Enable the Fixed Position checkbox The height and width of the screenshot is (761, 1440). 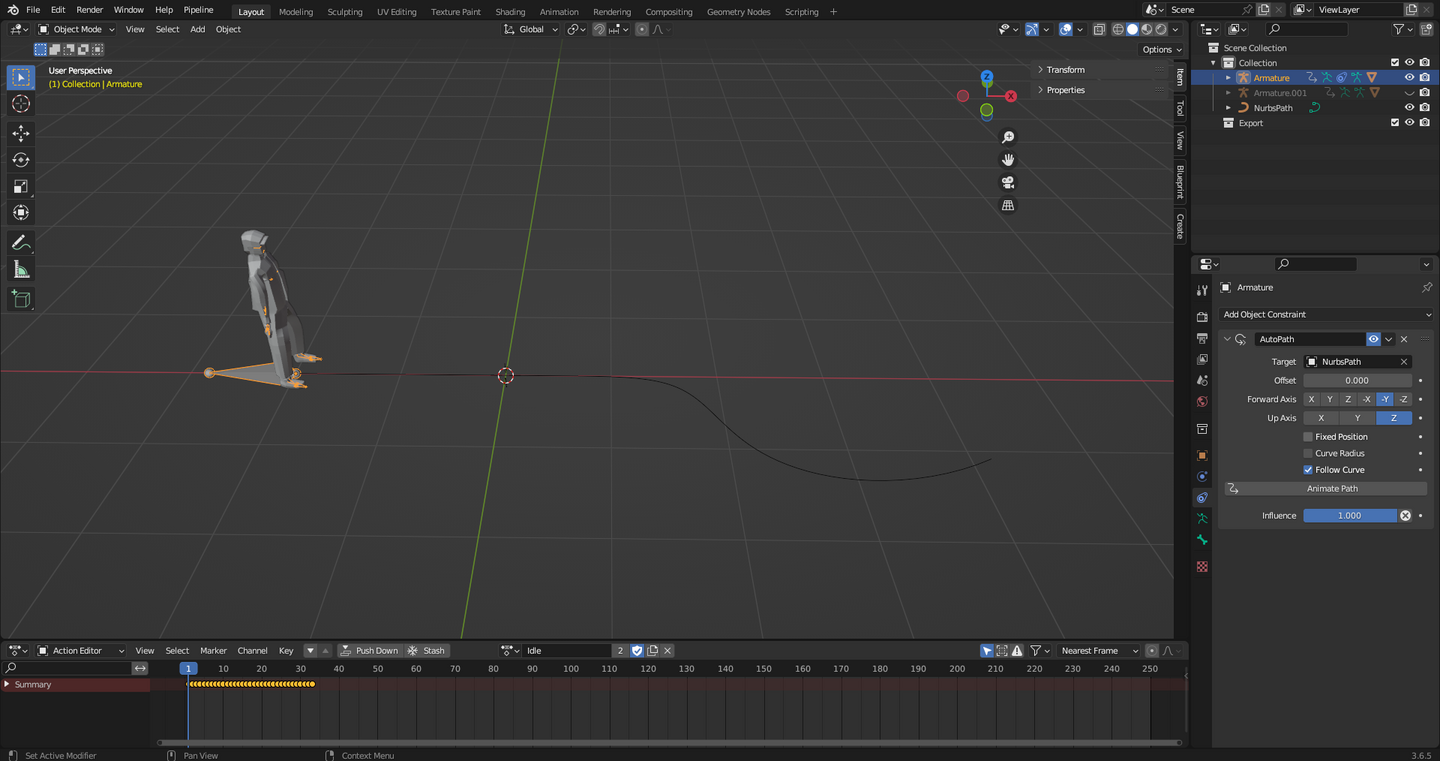coord(1308,437)
